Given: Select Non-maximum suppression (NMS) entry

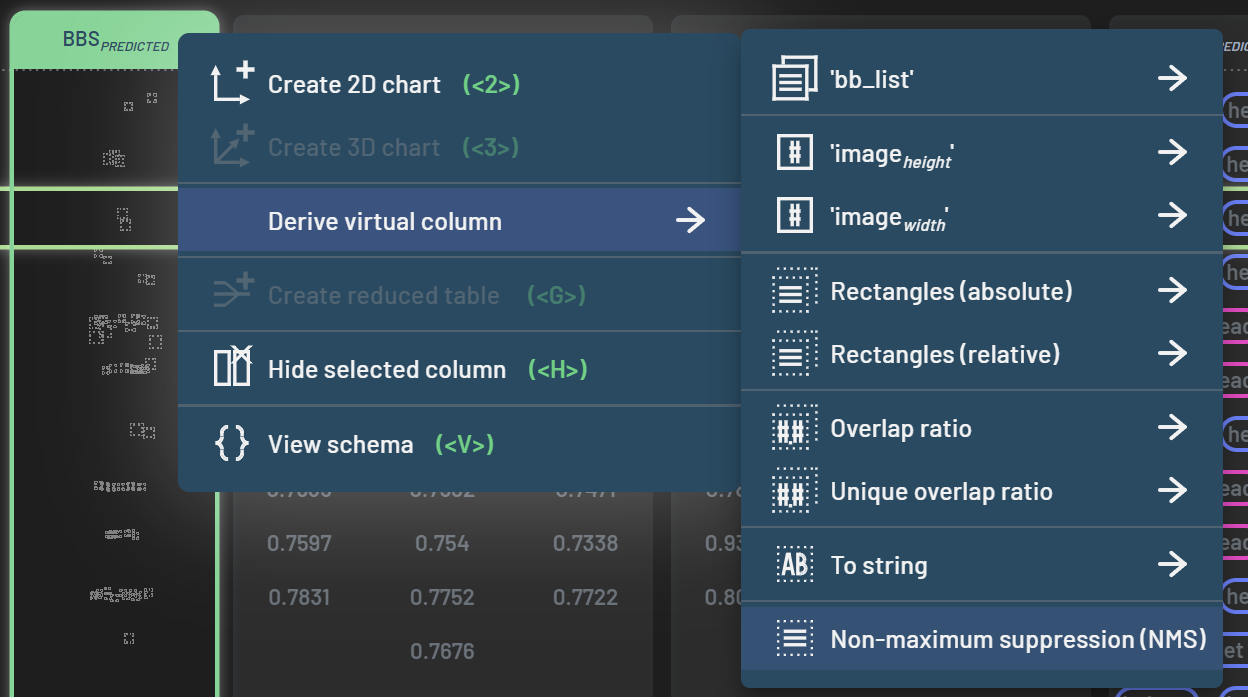Looking at the screenshot, I should pyautogui.click(x=1018, y=640).
